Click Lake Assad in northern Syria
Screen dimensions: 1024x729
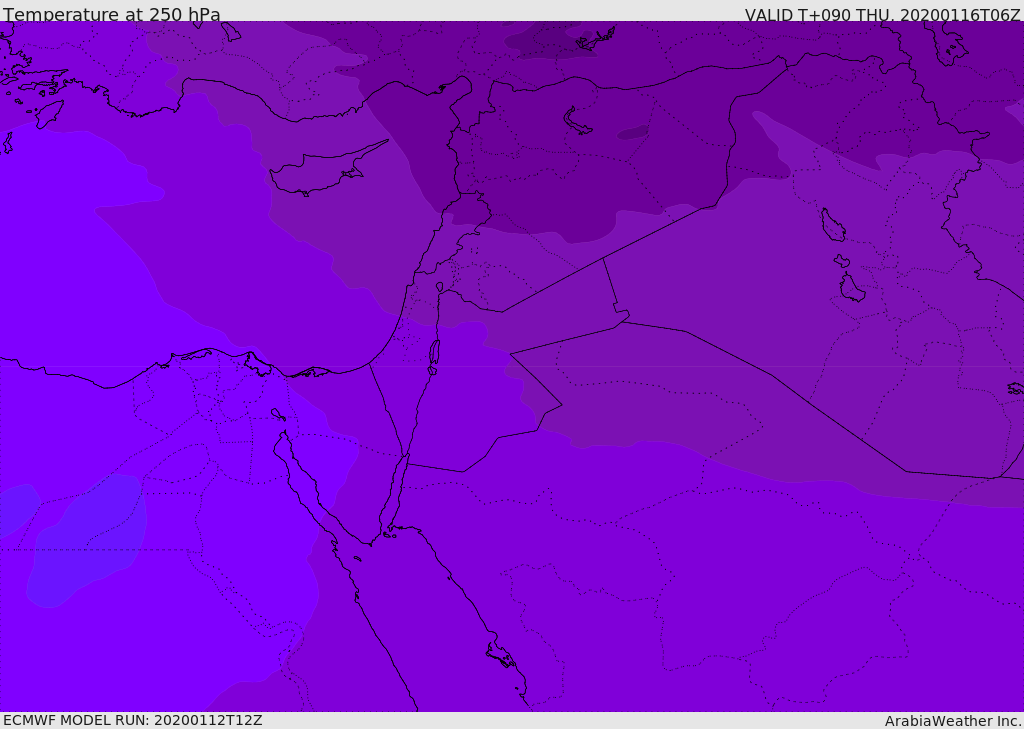pos(577,121)
